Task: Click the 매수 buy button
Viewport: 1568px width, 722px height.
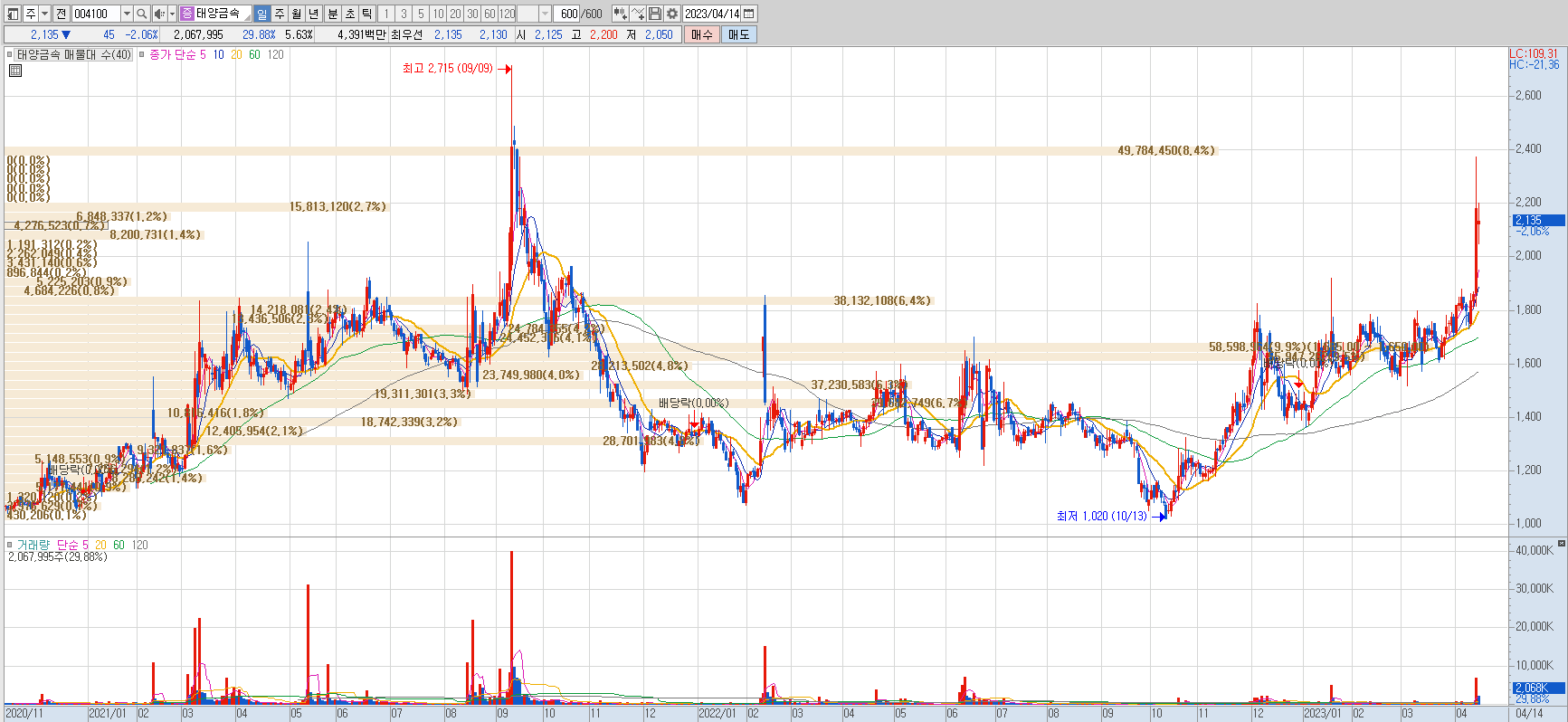Action: coord(702,34)
